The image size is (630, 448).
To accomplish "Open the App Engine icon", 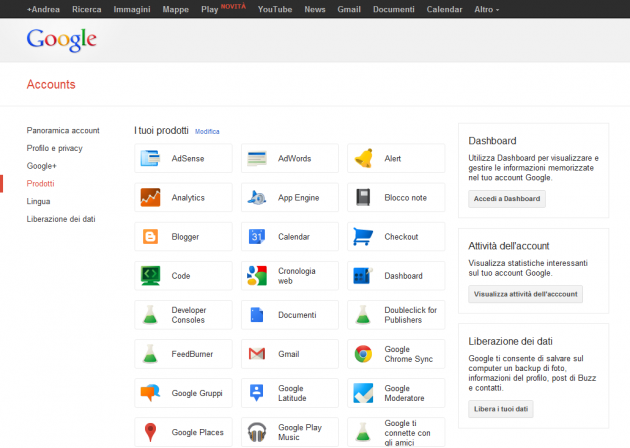I will tap(257, 197).
